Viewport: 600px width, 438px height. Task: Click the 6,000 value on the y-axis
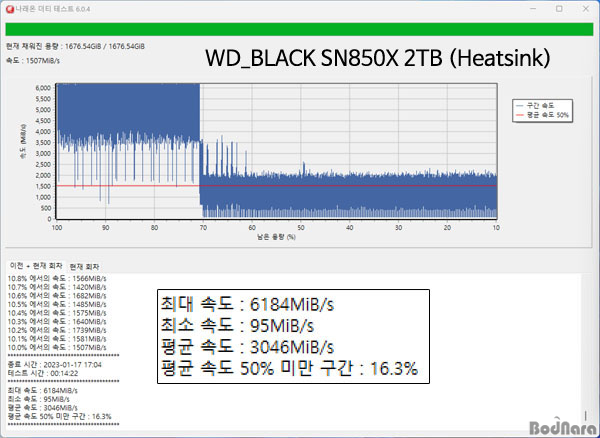pyautogui.click(x=43, y=88)
